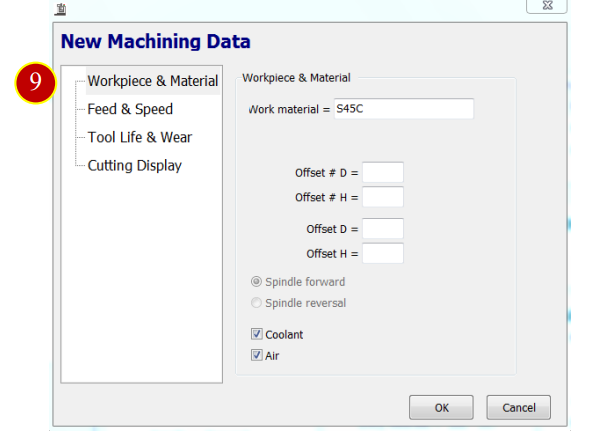The image size is (594, 439).
Task: Click the Work material text field
Action: 403,109
